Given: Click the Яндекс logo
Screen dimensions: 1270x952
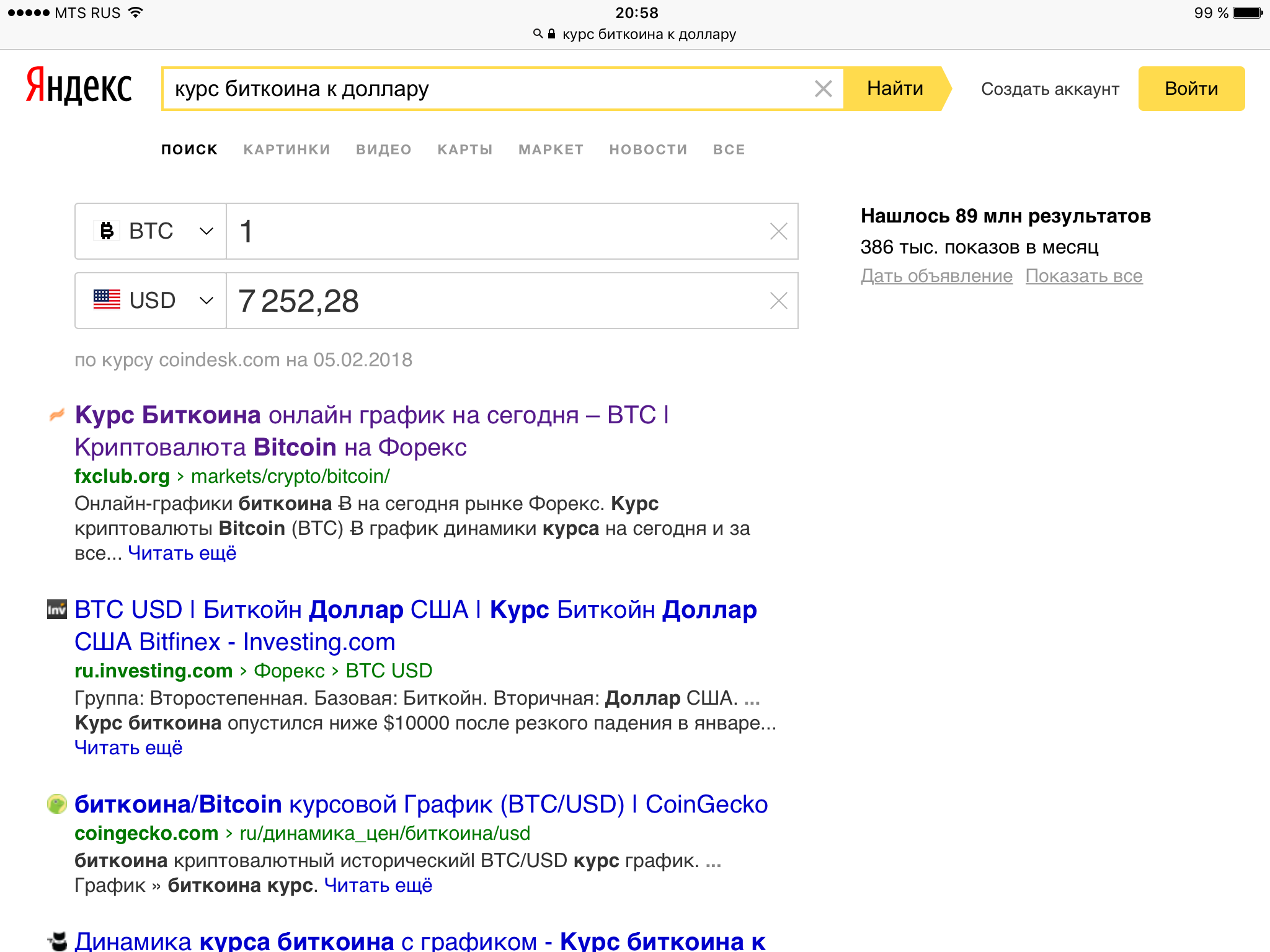Looking at the screenshot, I should coord(79,86).
